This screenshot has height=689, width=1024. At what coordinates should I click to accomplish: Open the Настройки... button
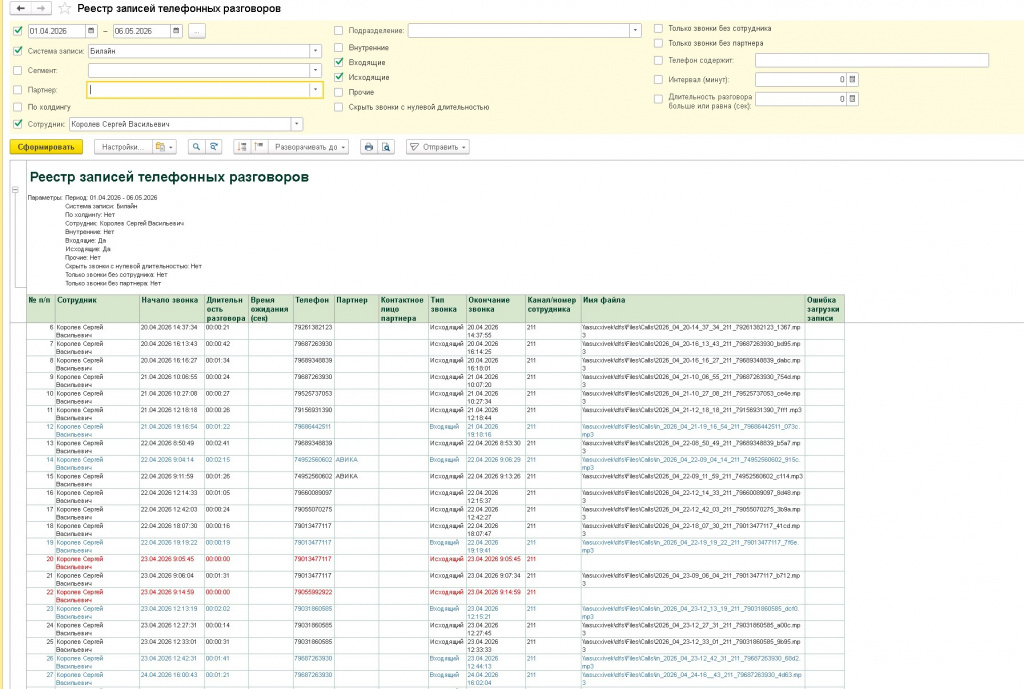pyautogui.click(x=123, y=147)
